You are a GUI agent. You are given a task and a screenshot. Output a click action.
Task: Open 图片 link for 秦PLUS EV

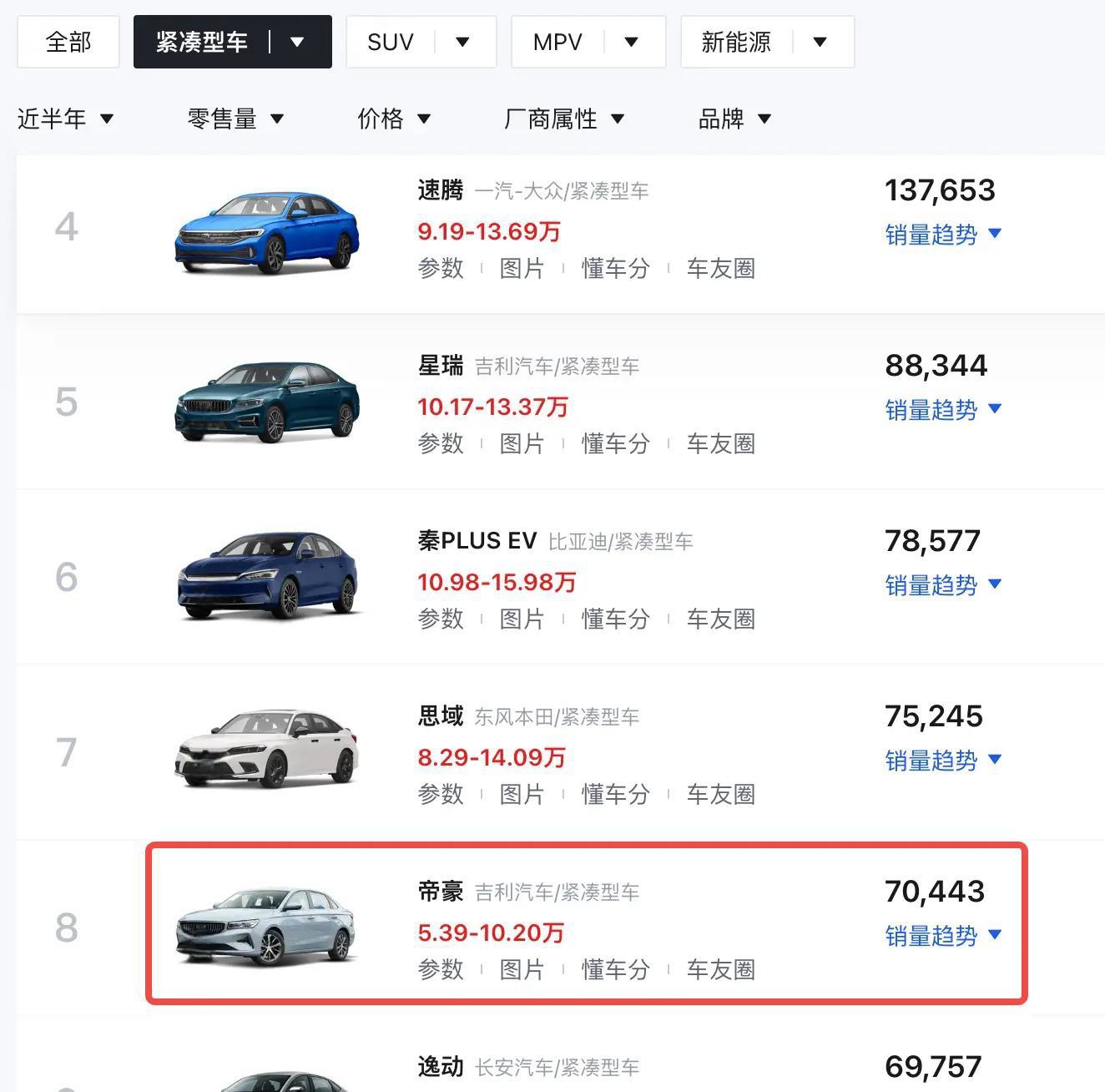(x=522, y=619)
